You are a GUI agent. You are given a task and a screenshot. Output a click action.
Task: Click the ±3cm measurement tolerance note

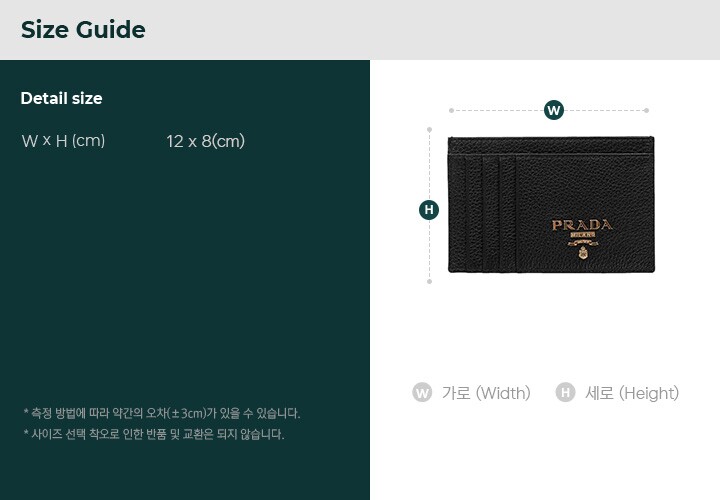point(162,413)
